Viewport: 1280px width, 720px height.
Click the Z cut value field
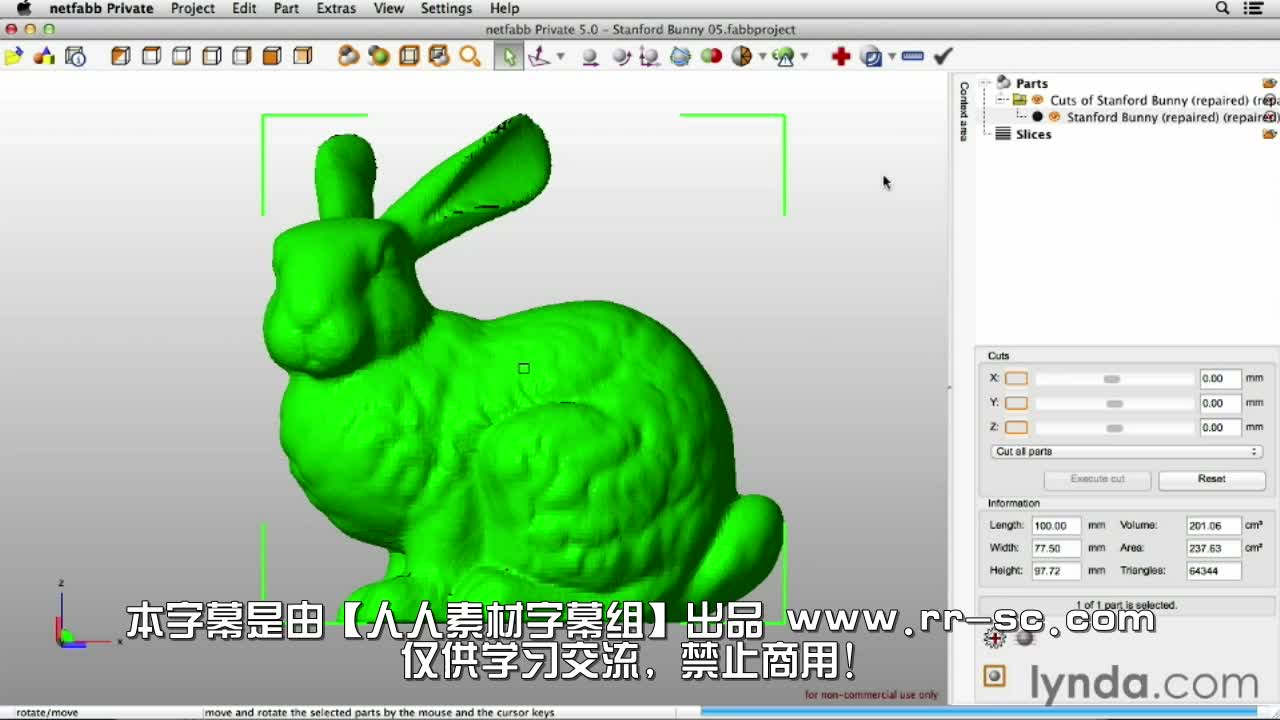click(1219, 427)
